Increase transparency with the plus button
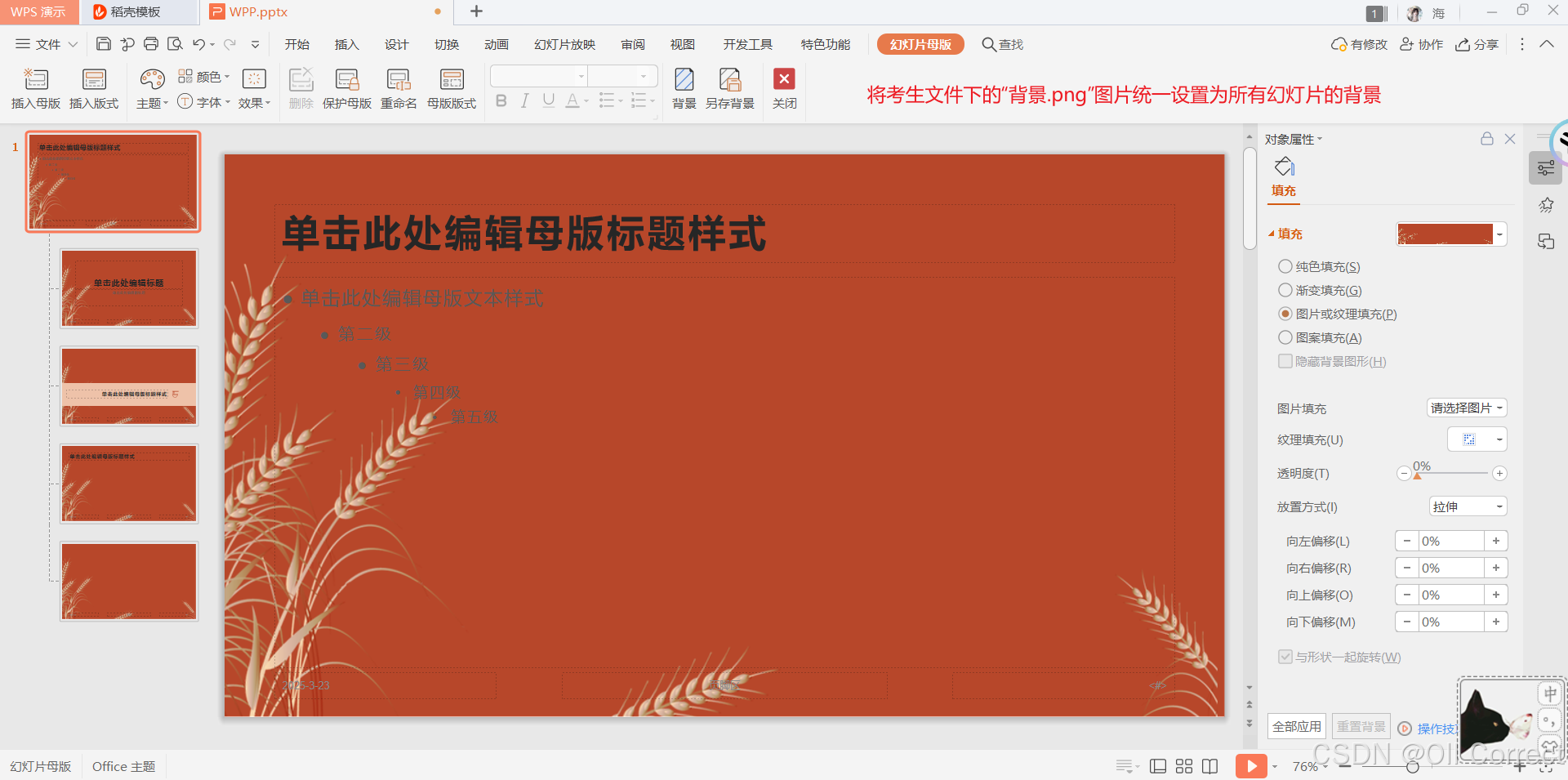The image size is (1568, 780). click(x=1499, y=473)
